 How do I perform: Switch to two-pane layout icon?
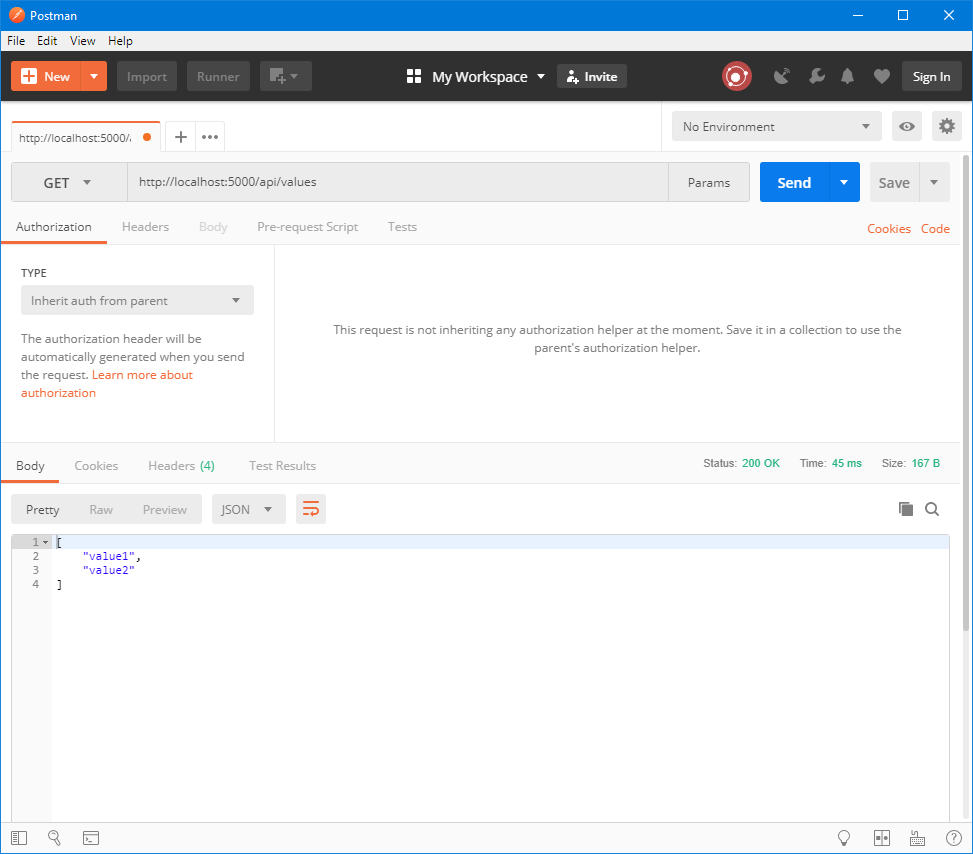coord(882,838)
